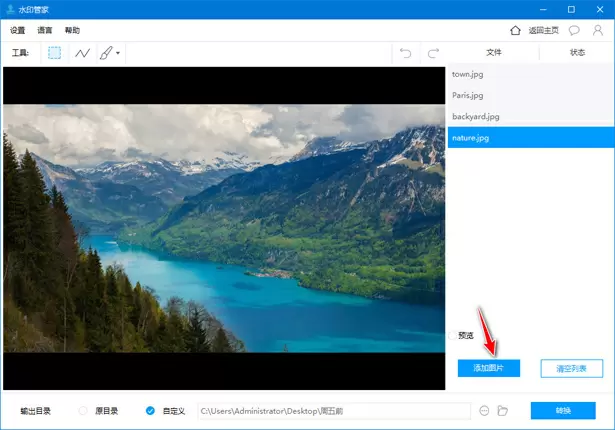The image size is (615, 430).
Task: Open the 帮助 menu
Action: (x=72, y=31)
